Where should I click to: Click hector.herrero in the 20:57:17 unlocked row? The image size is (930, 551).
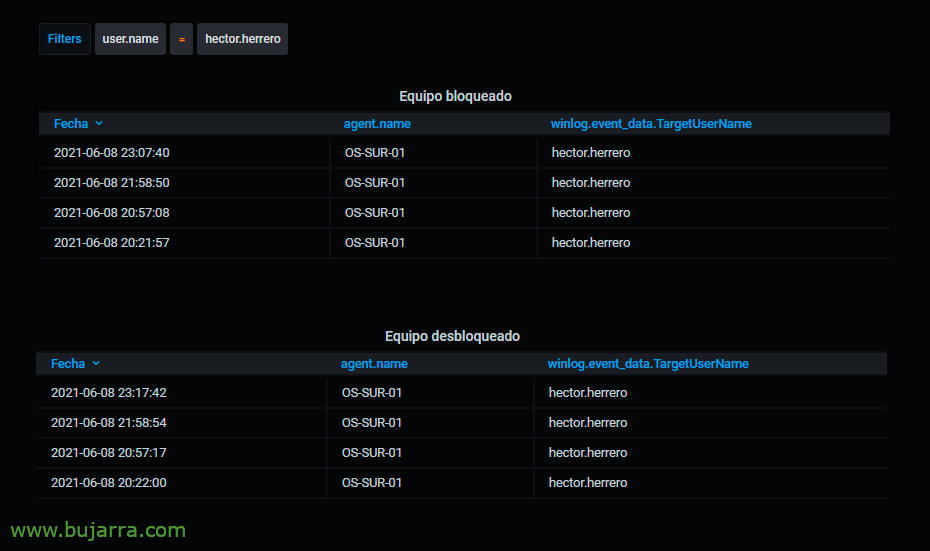pyautogui.click(x=588, y=453)
